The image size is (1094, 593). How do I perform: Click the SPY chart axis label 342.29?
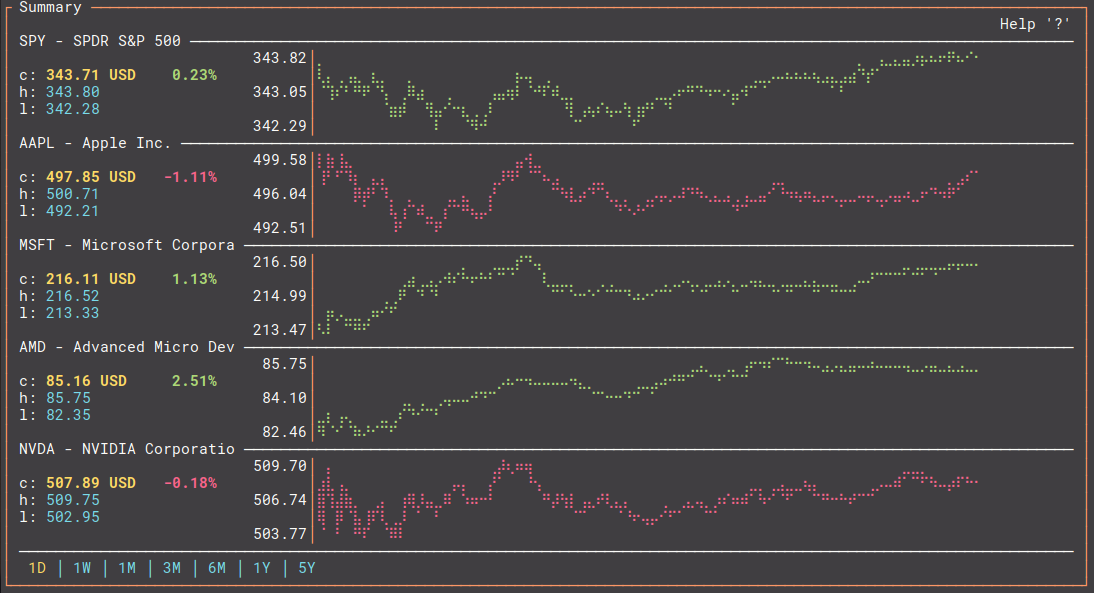coord(280,126)
